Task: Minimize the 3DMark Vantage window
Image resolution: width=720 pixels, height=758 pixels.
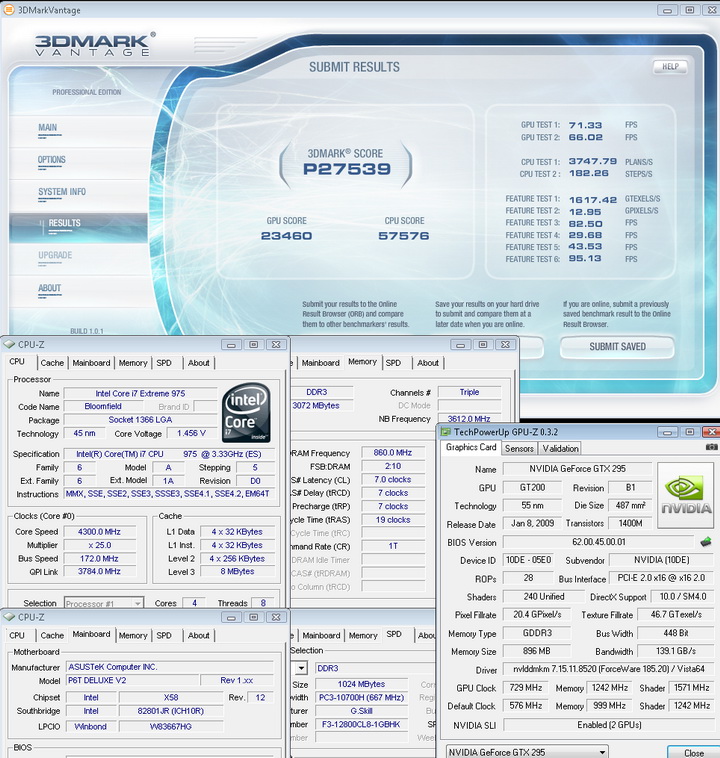Action: click(x=667, y=10)
